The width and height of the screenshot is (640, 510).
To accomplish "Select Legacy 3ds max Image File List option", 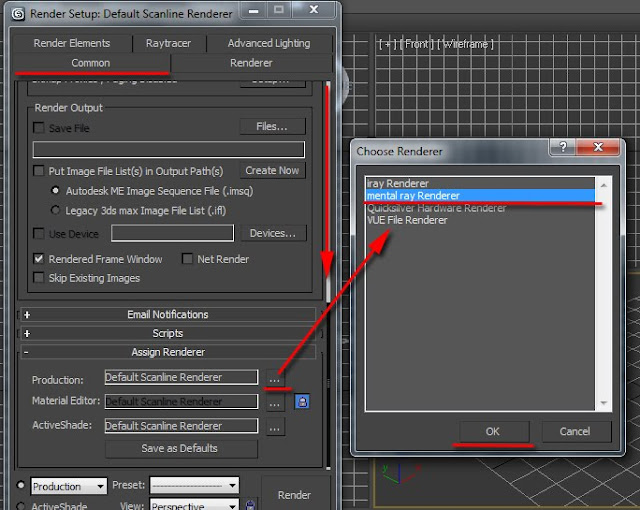I will [x=55, y=210].
